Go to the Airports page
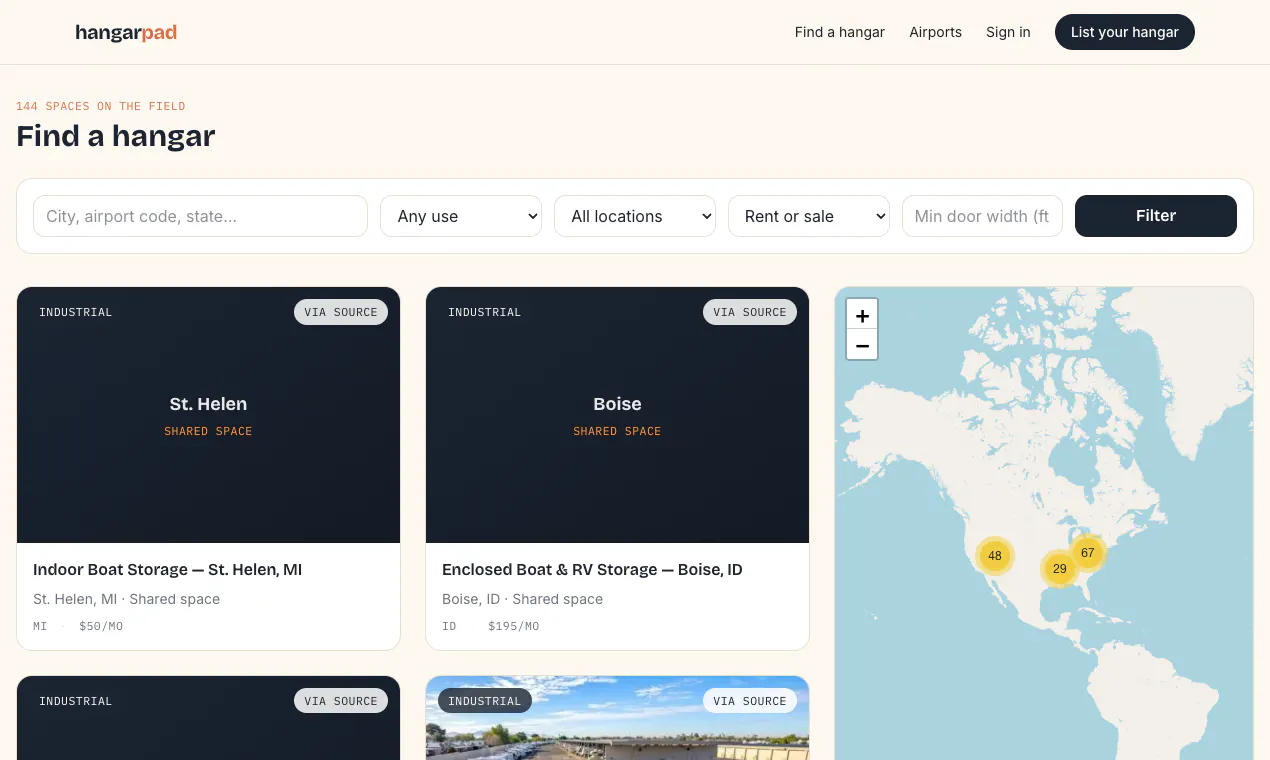This screenshot has height=760, width=1270. (935, 32)
